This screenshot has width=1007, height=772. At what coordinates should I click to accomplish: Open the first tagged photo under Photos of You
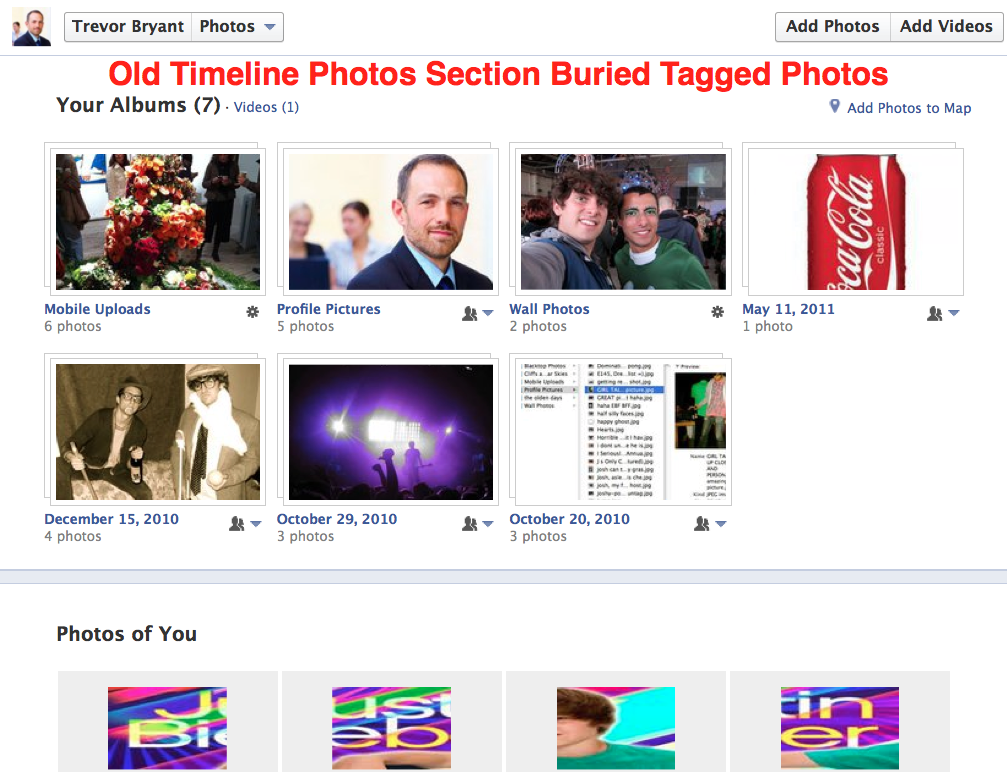point(167,727)
